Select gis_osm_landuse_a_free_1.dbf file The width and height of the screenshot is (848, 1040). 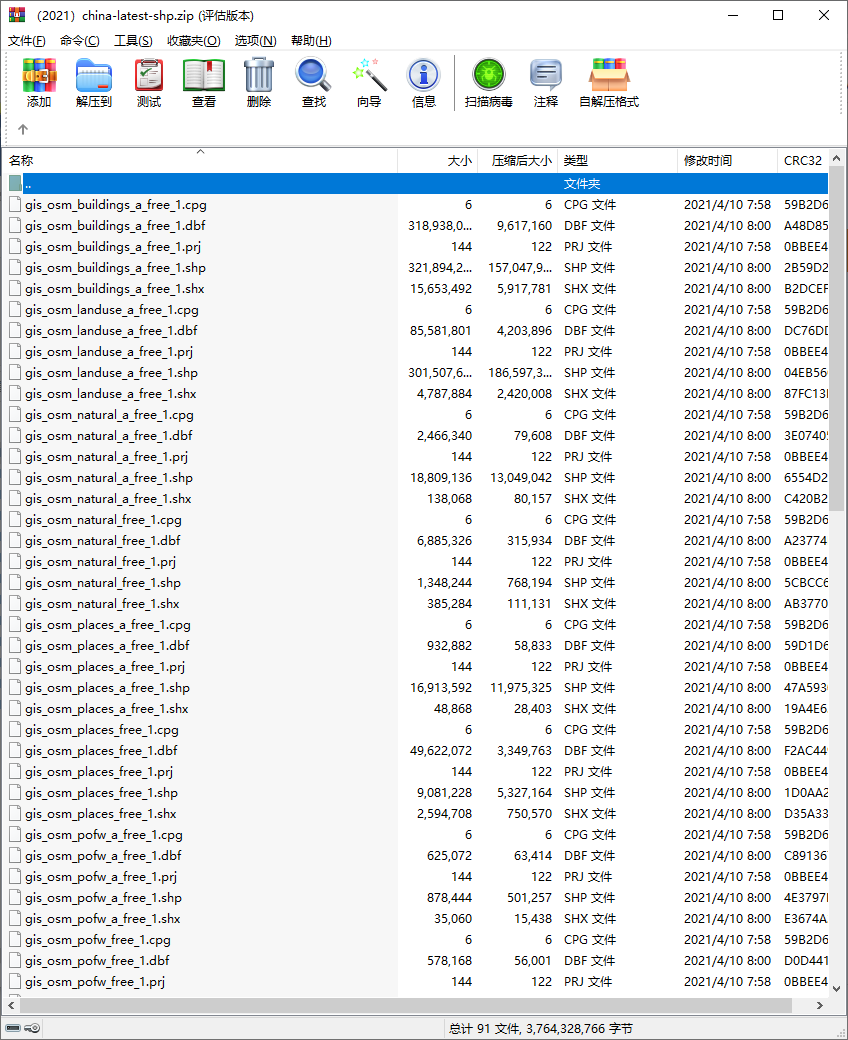[416, 330]
